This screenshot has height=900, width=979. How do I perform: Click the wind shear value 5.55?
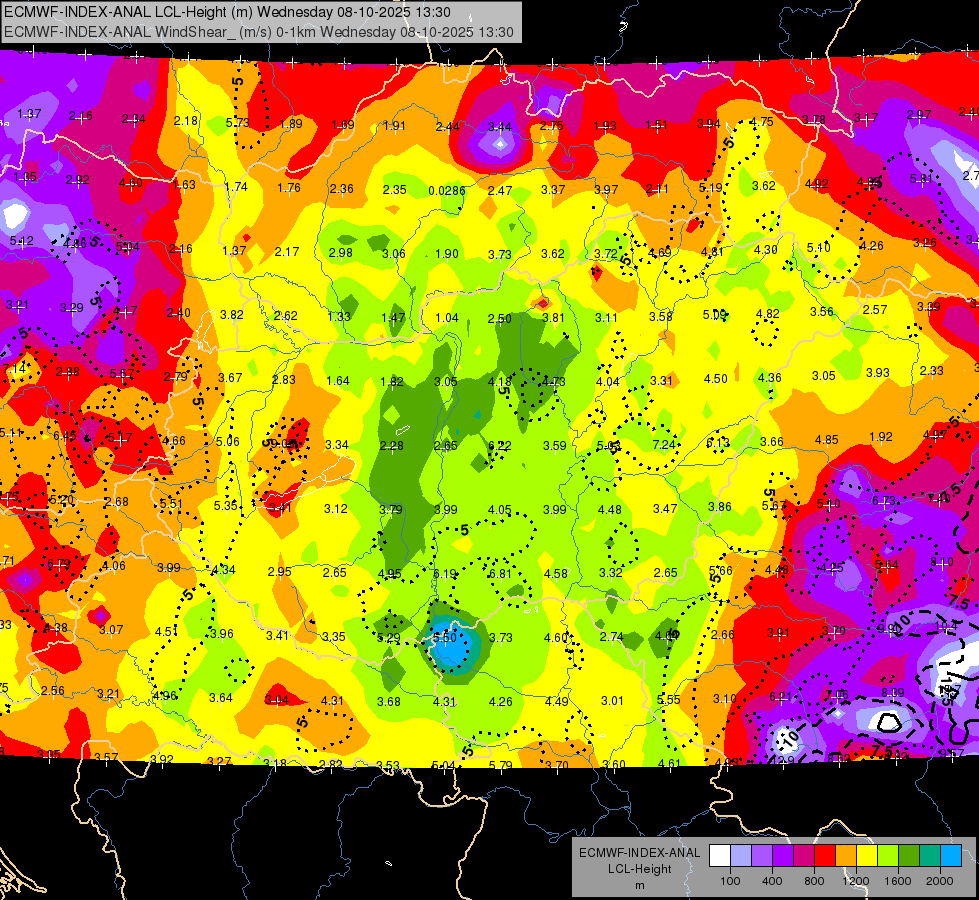[x=668, y=700]
